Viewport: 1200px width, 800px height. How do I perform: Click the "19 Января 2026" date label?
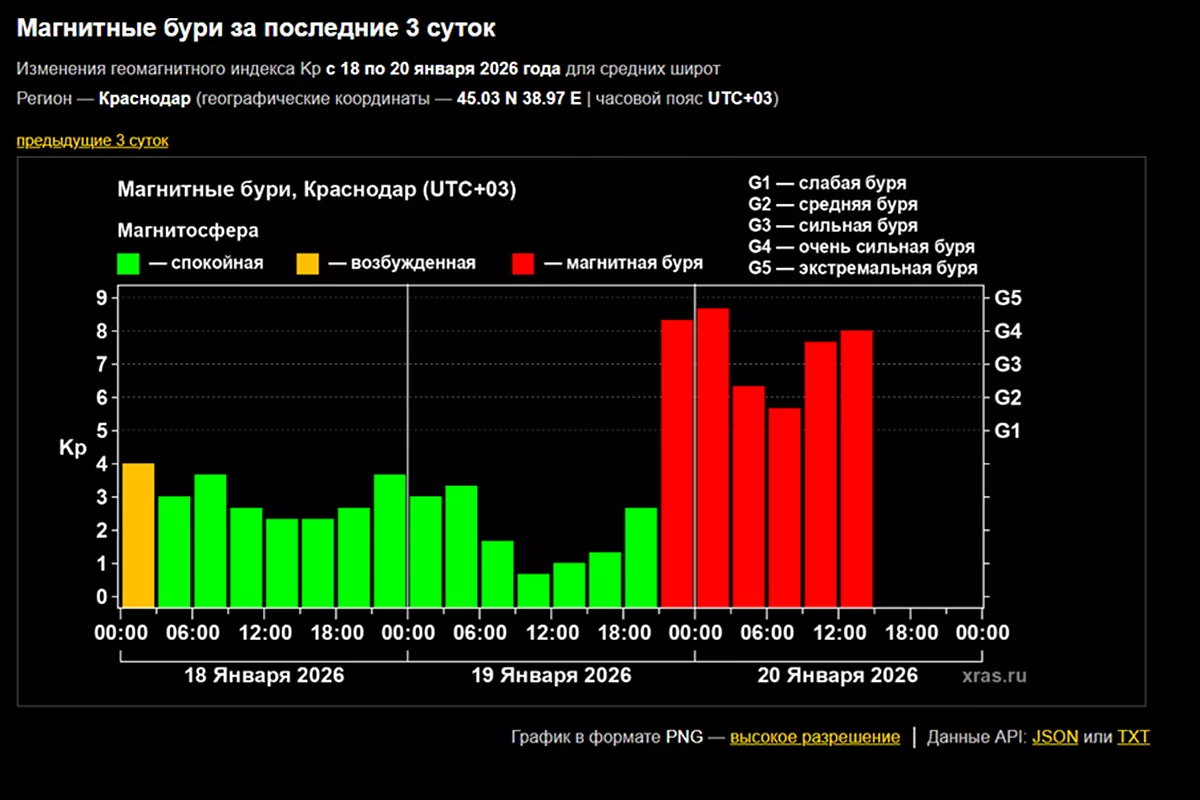pos(551,675)
